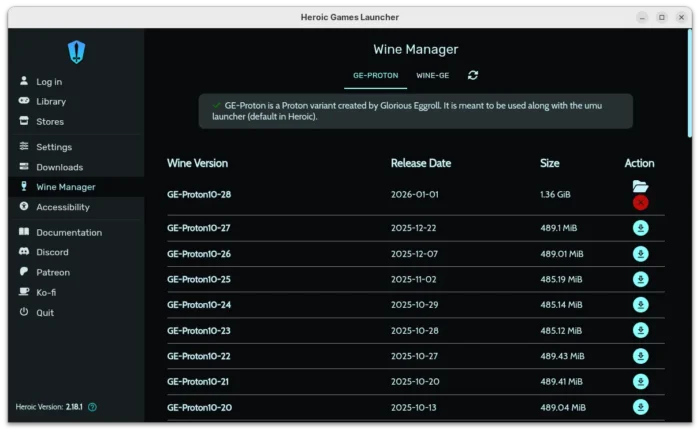Click the Heroic shield logo

click(77, 52)
